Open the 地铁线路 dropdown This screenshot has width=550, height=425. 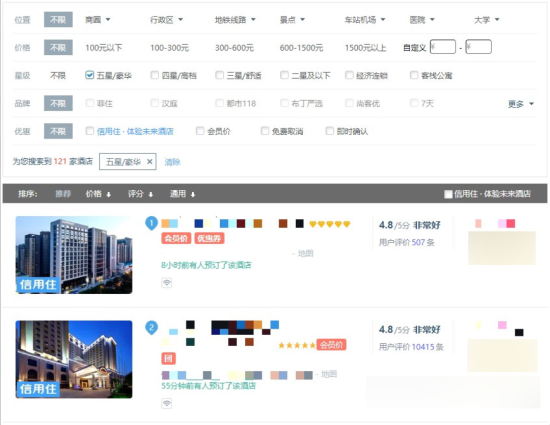[235, 20]
